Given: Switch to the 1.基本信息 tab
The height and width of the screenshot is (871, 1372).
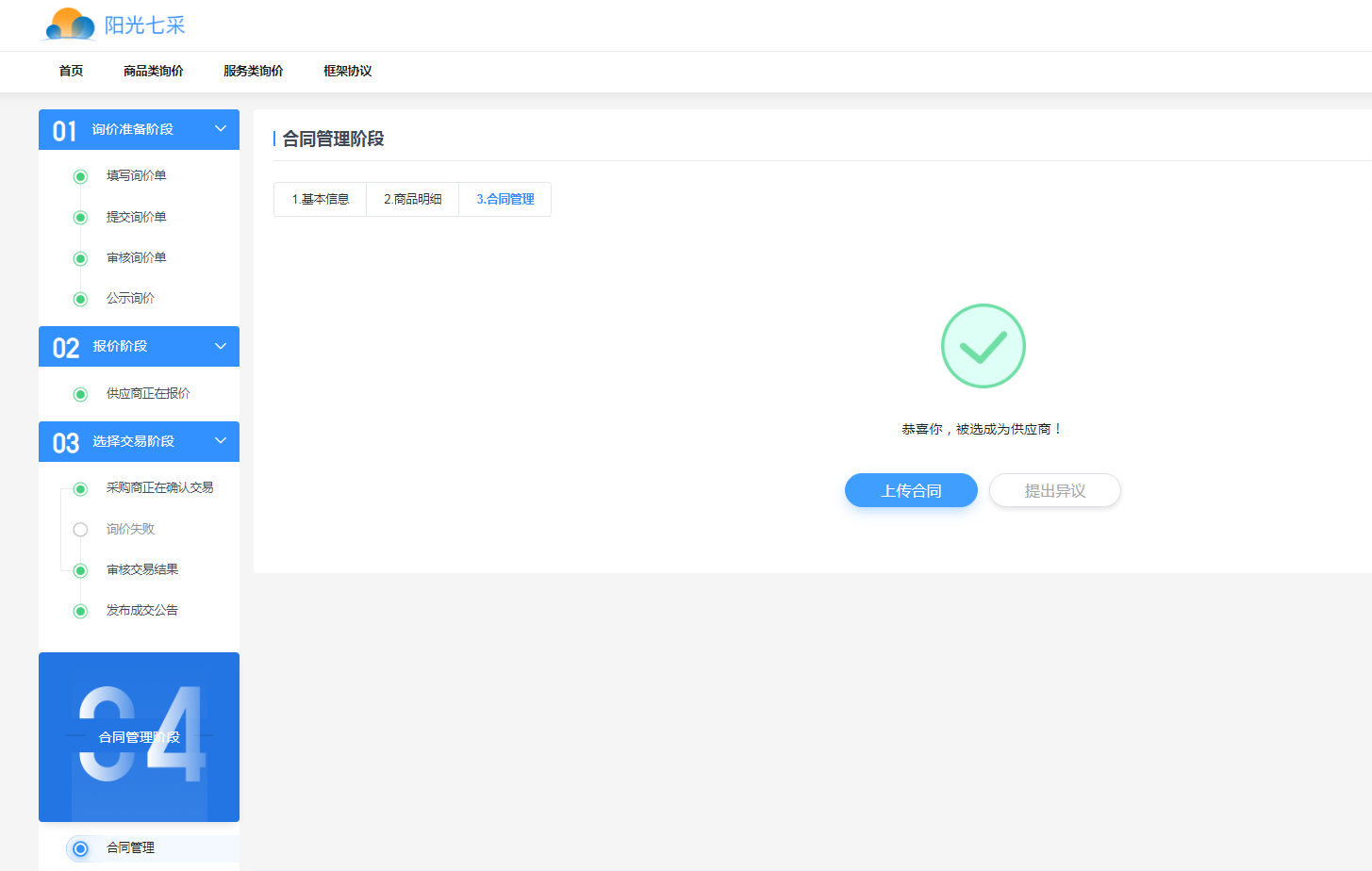Looking at the screenshot, I should pos(320,199).
